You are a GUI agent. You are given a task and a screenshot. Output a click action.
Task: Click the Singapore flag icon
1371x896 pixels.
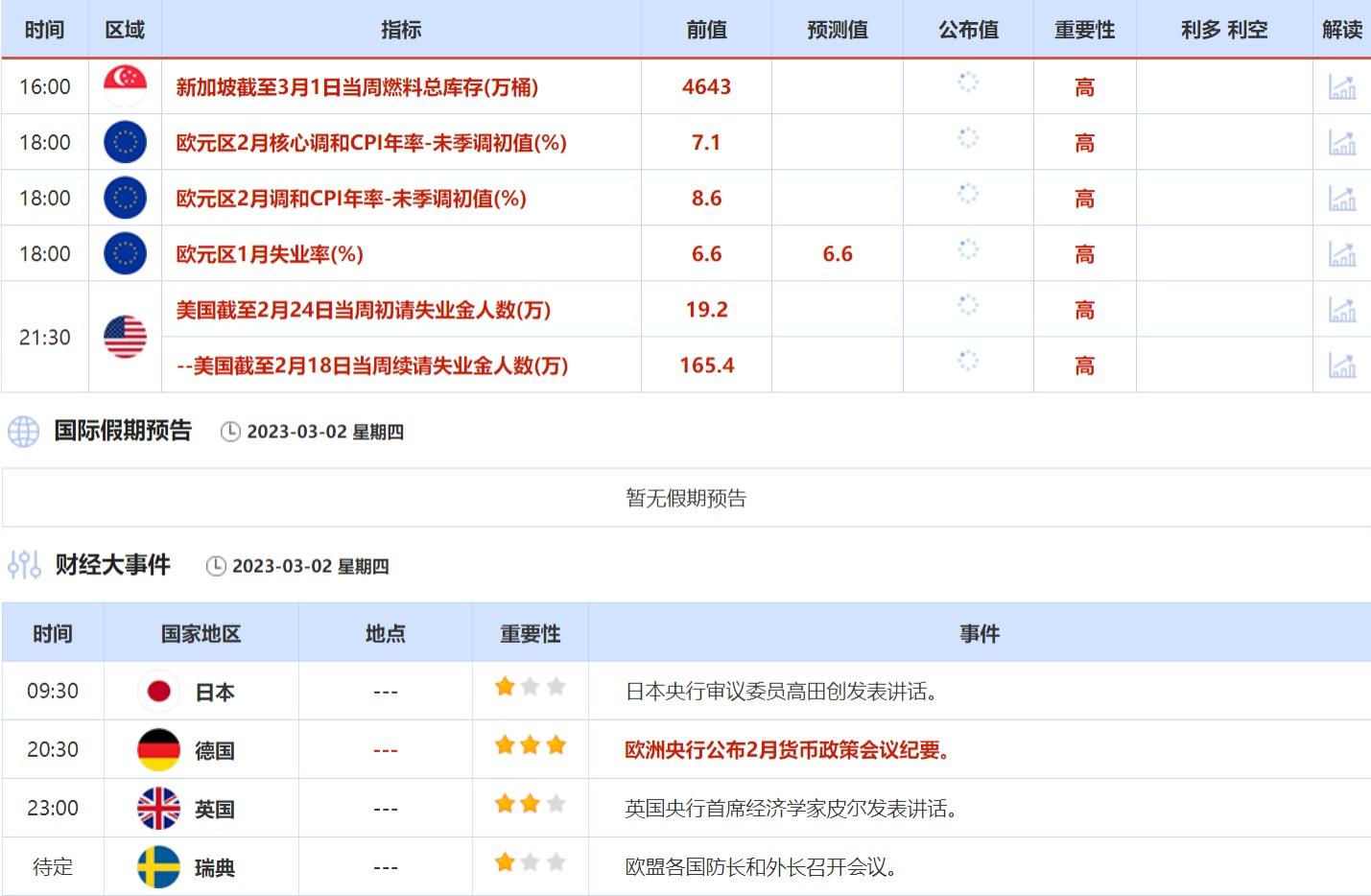125,86
